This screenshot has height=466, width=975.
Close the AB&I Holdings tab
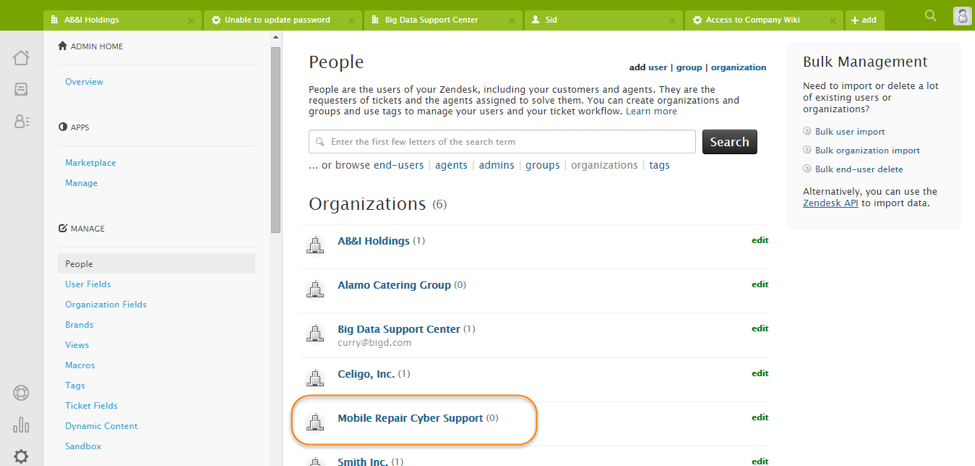(191, 20)
